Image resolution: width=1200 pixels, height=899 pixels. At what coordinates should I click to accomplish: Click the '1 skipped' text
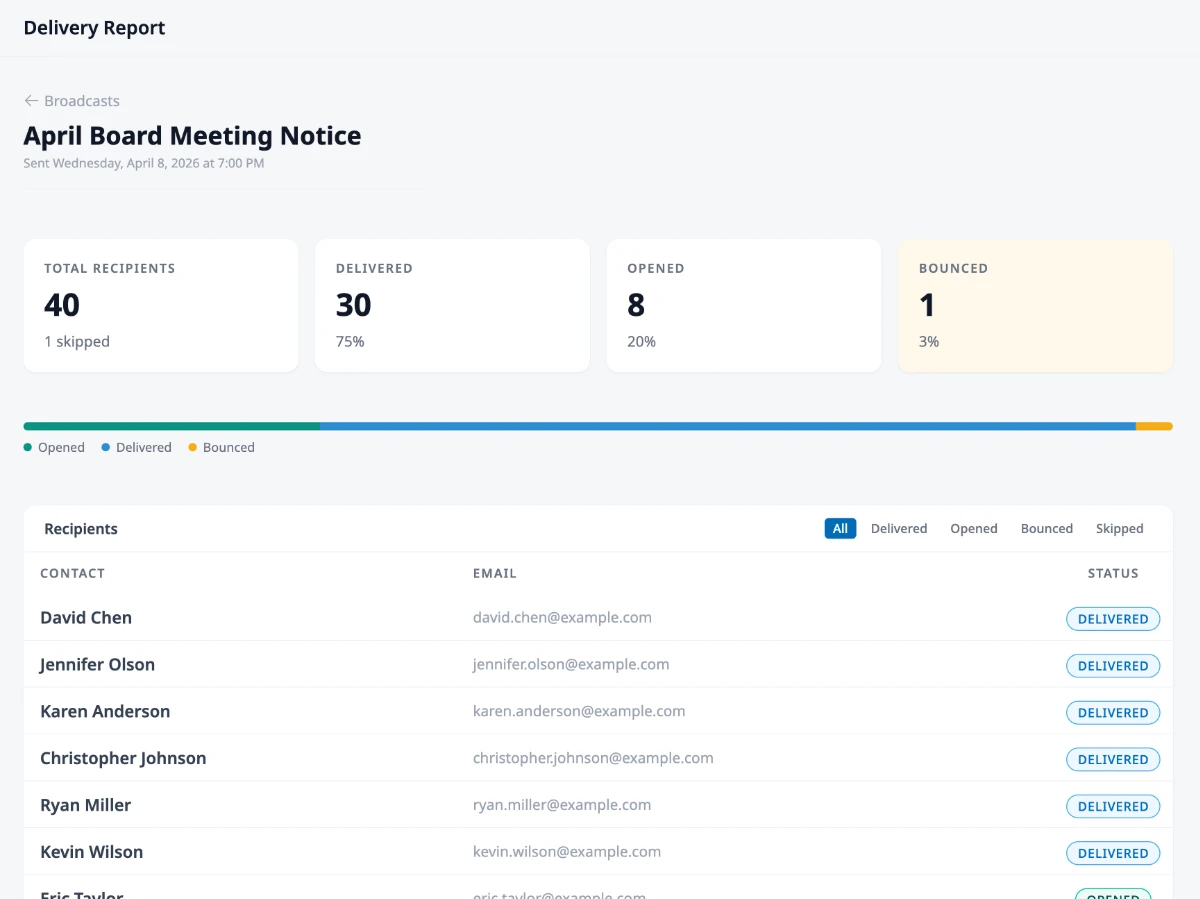(77, 341)
